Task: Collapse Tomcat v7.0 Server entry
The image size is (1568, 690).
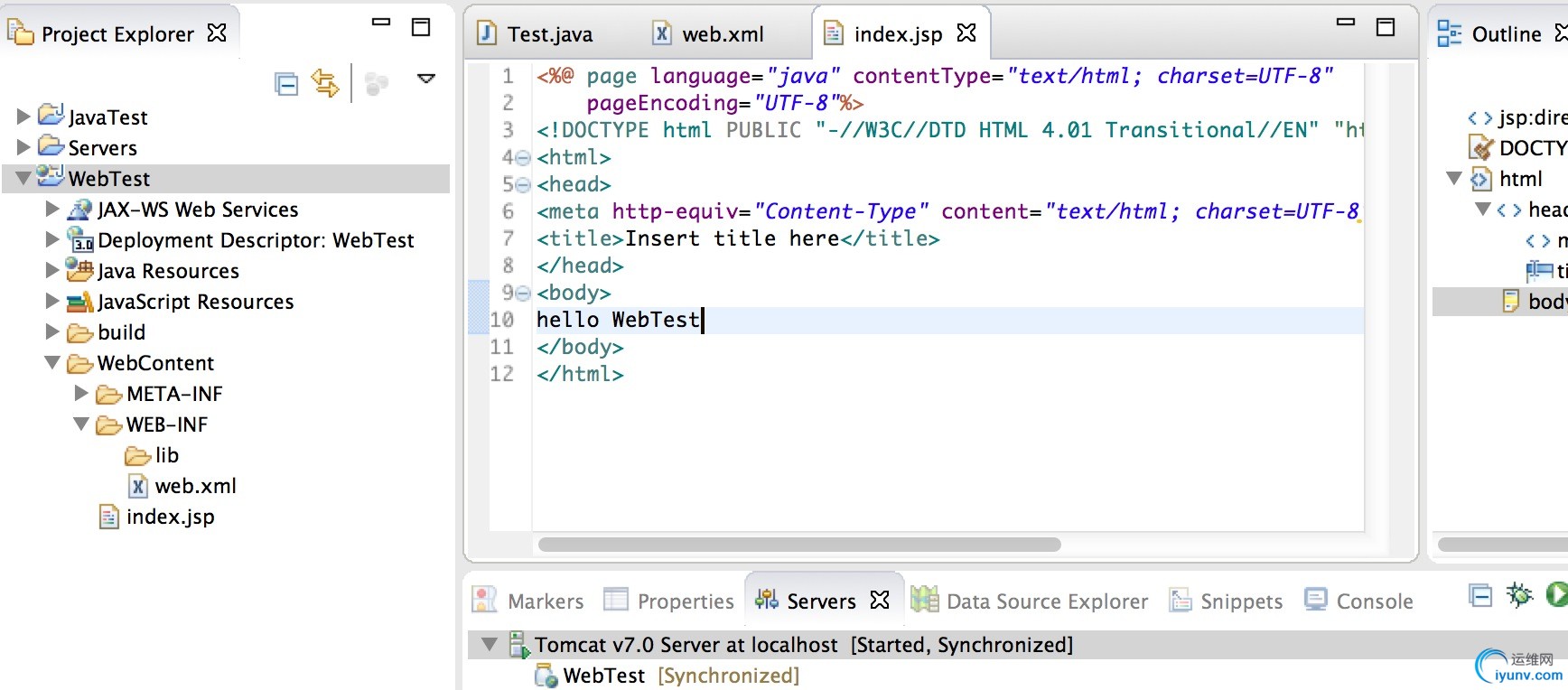Action: (490, 644)
